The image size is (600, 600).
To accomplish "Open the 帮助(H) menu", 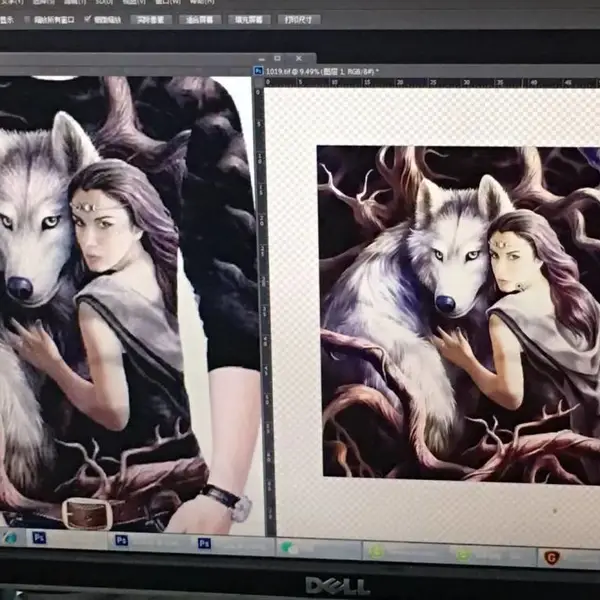I will click(202, 2).
